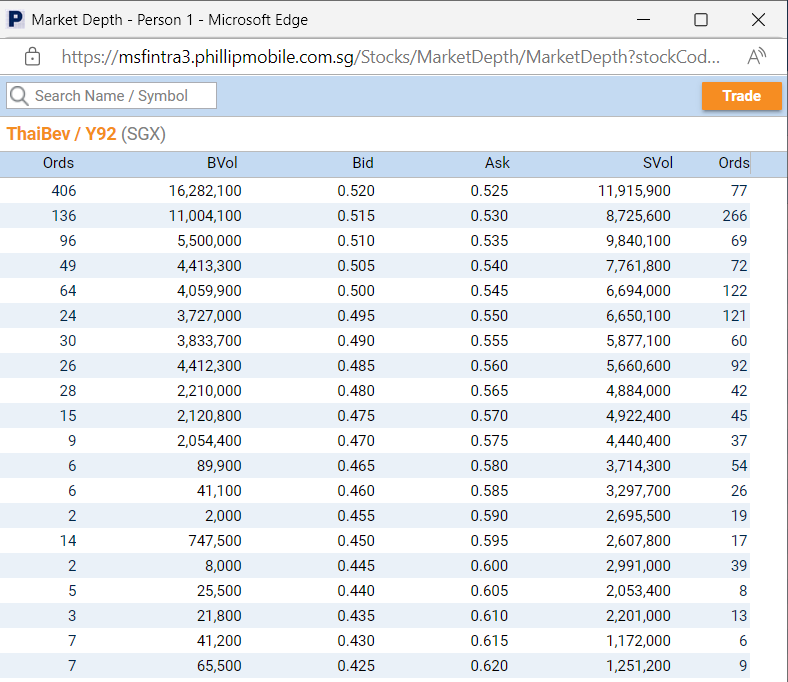Screen dimensions: 788x682
Task: Select ask price 0.525
Action: [489, 190]
